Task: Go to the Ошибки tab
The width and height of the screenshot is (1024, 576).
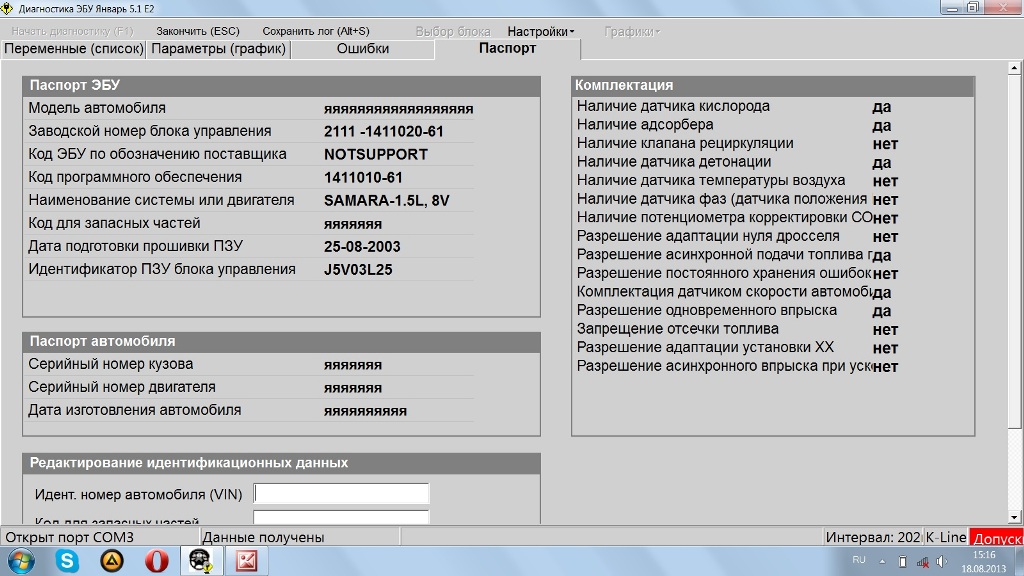Action: point(363,48)
